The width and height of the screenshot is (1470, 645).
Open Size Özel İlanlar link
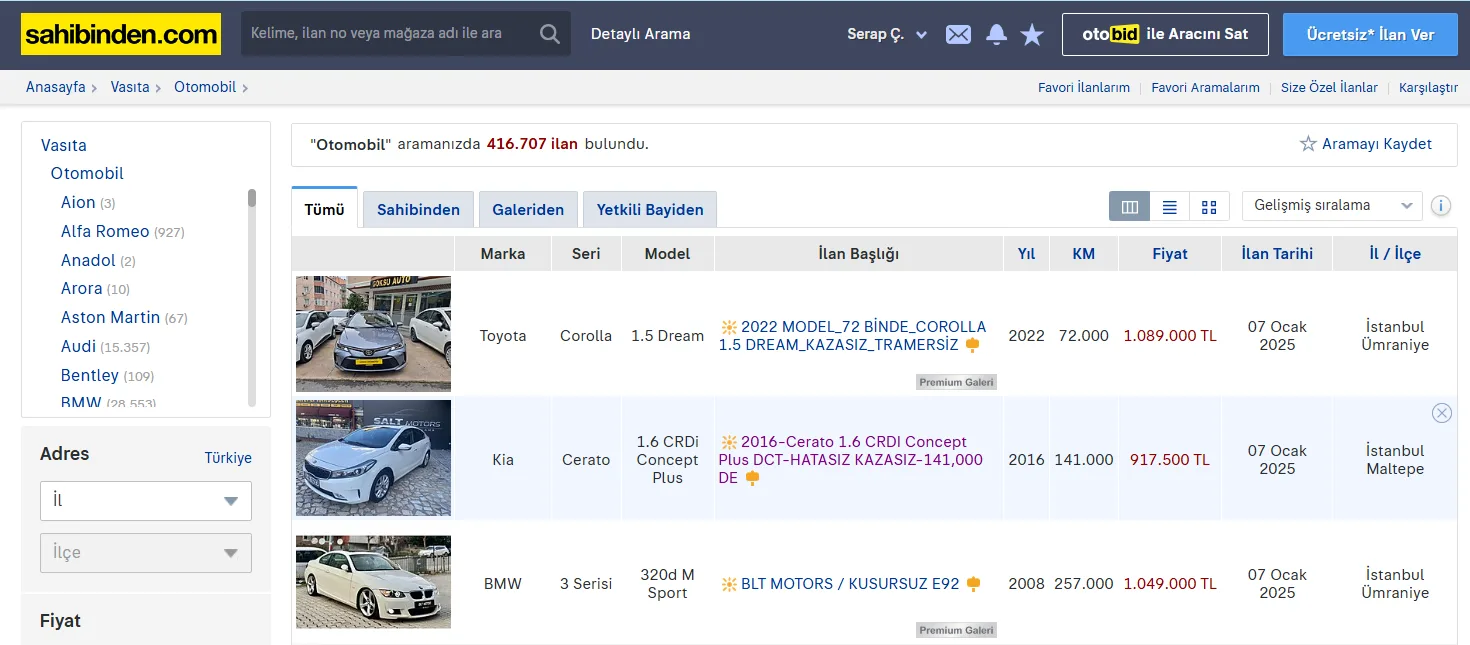point(1329,88)
